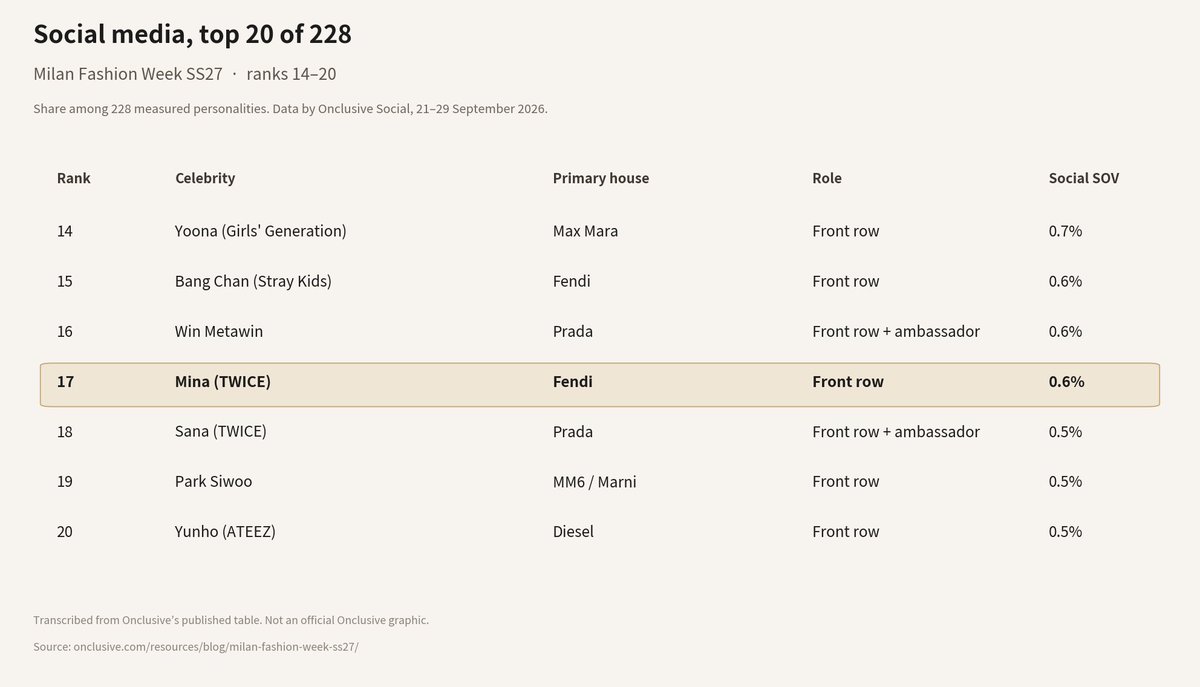Click the Diesel house cell
This screenshot has height=687, width=1200.
(573, 531)
